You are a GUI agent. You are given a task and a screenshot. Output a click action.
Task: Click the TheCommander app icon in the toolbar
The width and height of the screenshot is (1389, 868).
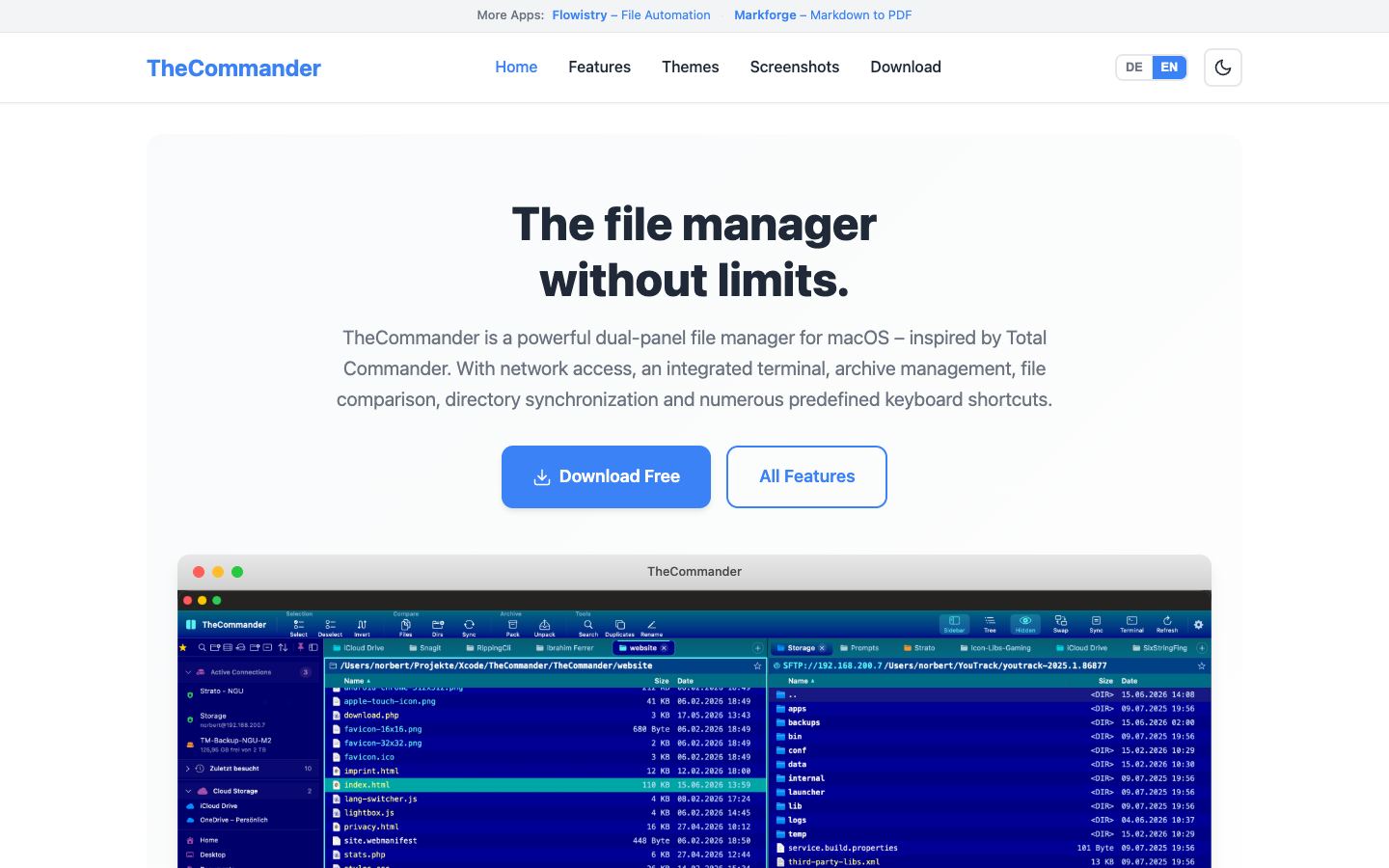[x=191, y=625]
